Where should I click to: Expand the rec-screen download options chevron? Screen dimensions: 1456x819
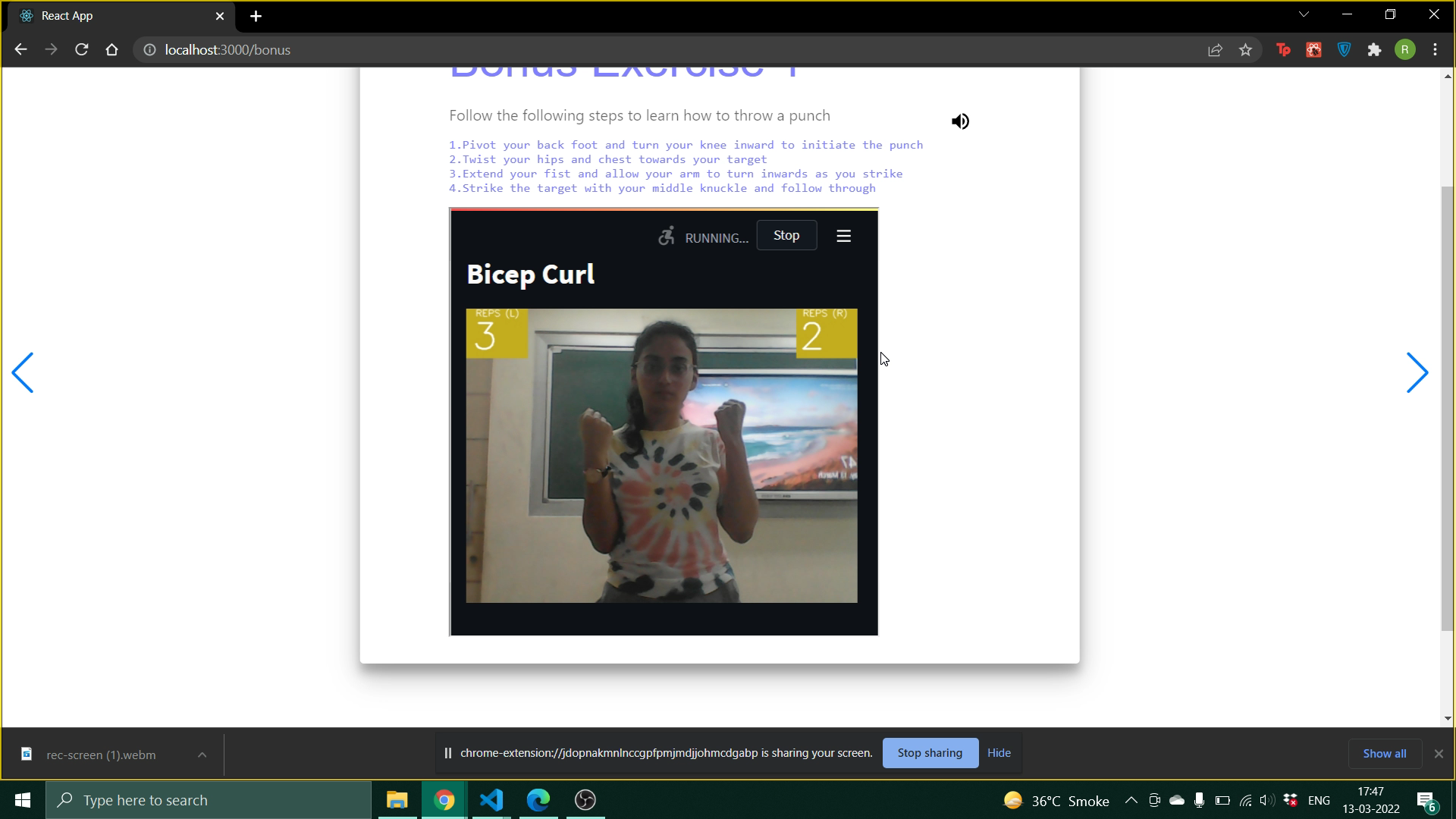(x=202, y=755)
